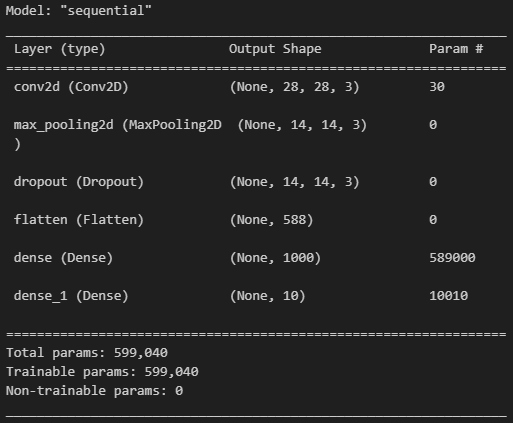Select the dropout (Dropout) layer name
This screenshot has width=513, height=423.
click(79, 182)
